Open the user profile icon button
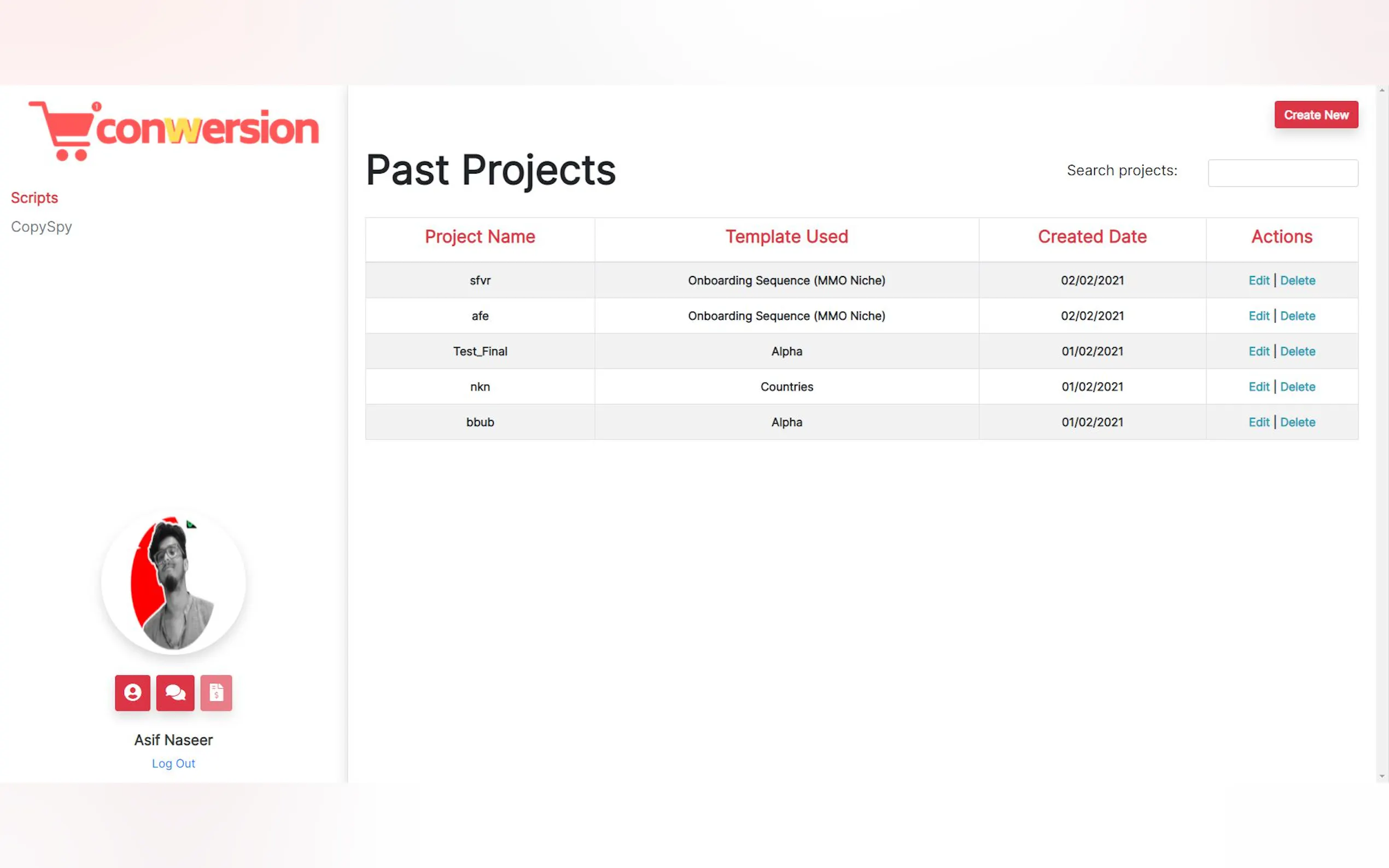The height and width of the screenshot is (868, 1389). point(132,693)
